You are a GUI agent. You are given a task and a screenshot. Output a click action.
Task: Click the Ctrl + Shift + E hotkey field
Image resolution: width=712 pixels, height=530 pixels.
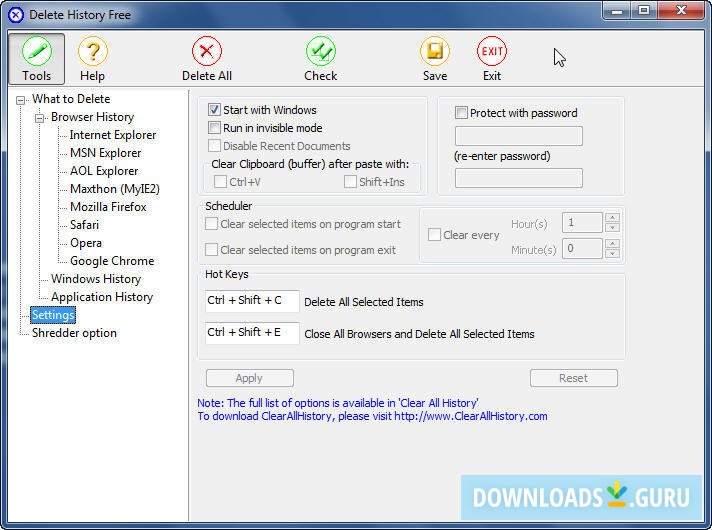[x=252, y=333]
